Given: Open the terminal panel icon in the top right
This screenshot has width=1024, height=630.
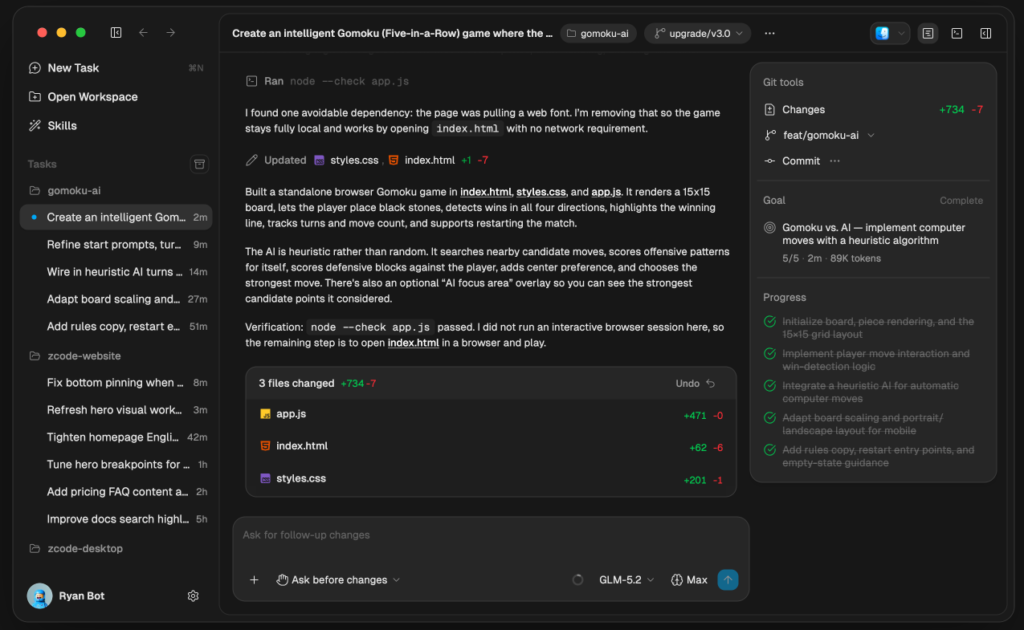Looking at the screenshot, I should [x=957, y=33].
